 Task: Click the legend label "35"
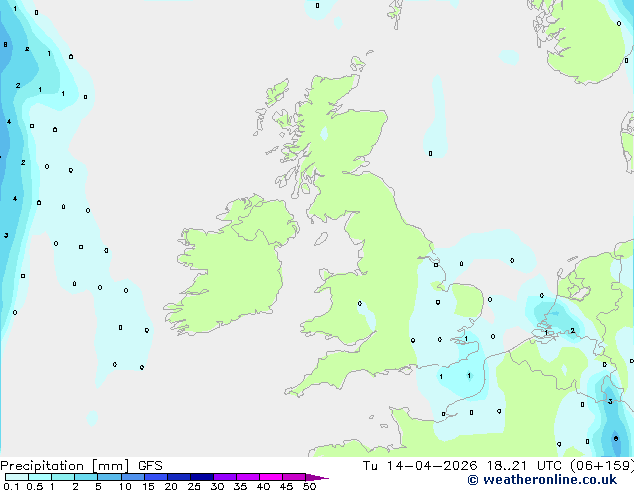point(240,486)
